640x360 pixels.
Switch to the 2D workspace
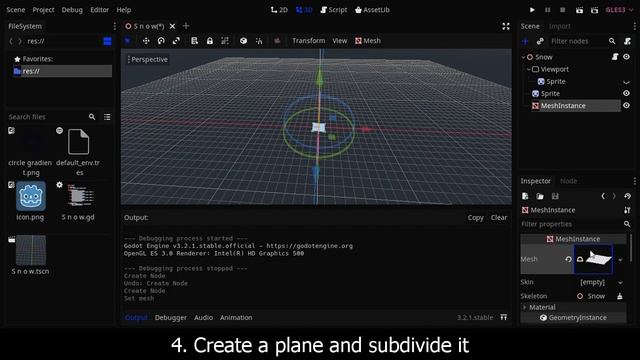(279, 10)
